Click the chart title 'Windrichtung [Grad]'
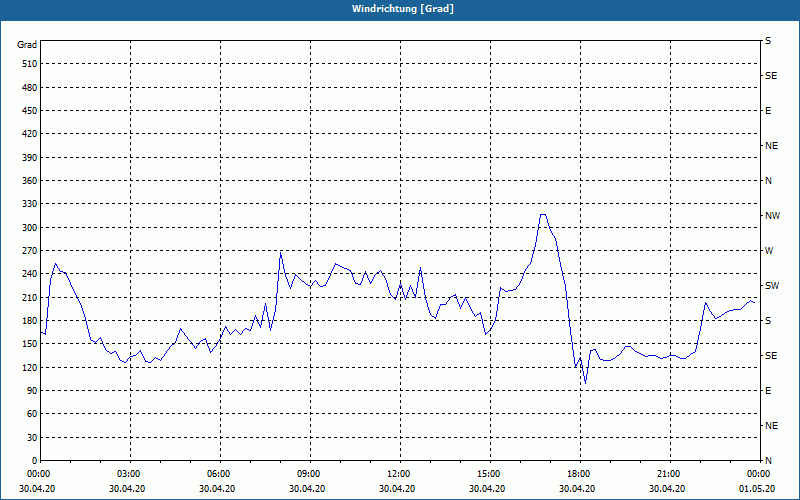Screen dimensions: 800x500 point(403,9)
